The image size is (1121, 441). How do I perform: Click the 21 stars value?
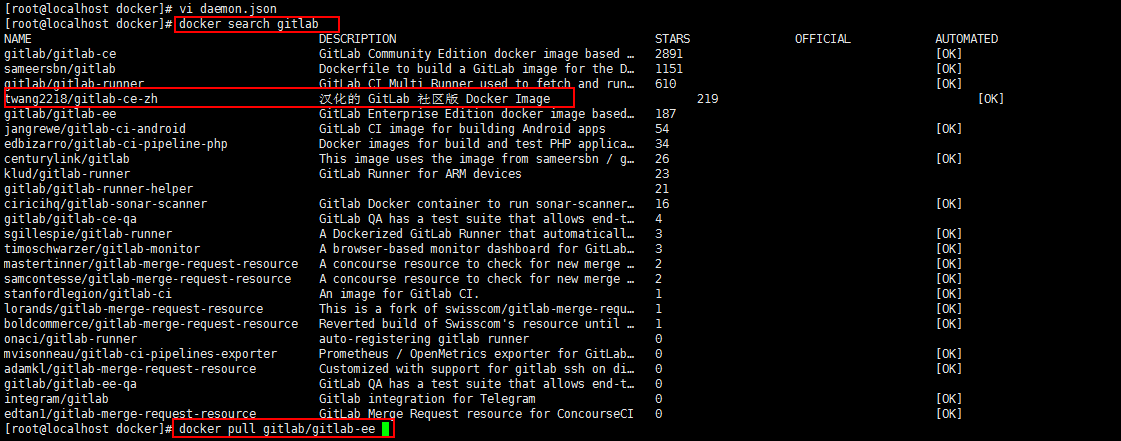(661, 189)
